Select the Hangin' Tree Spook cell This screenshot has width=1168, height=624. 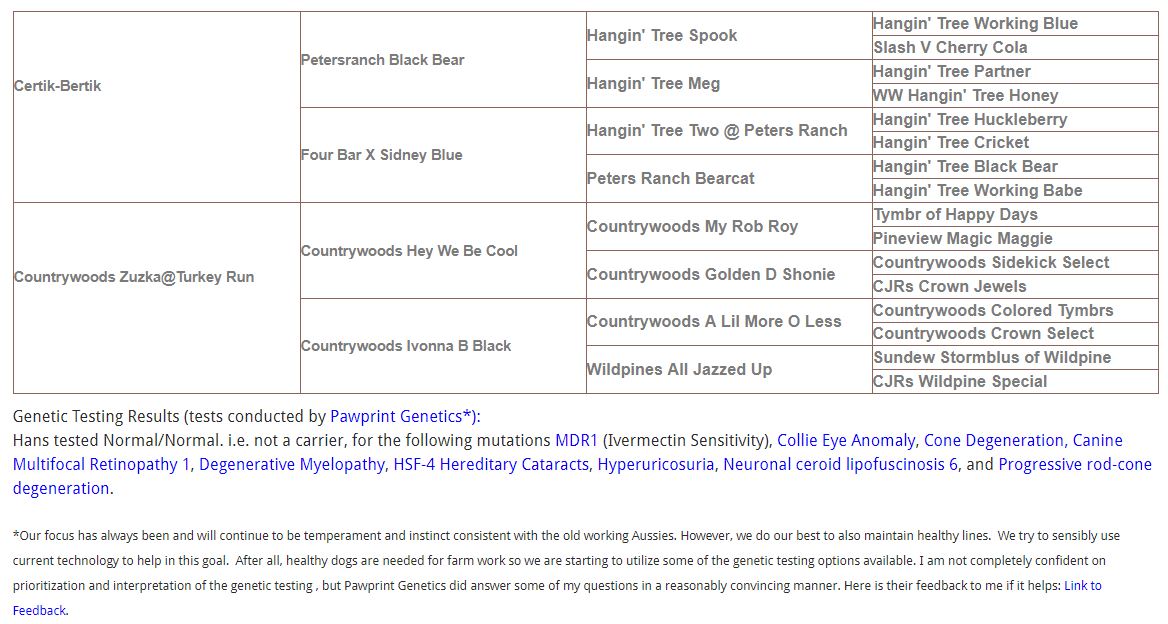(x=662, y=36)
